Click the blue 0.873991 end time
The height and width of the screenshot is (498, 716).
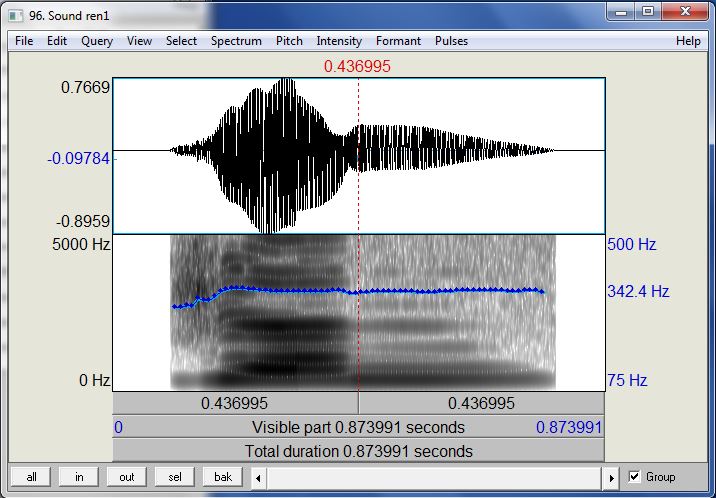coord(569,428)
